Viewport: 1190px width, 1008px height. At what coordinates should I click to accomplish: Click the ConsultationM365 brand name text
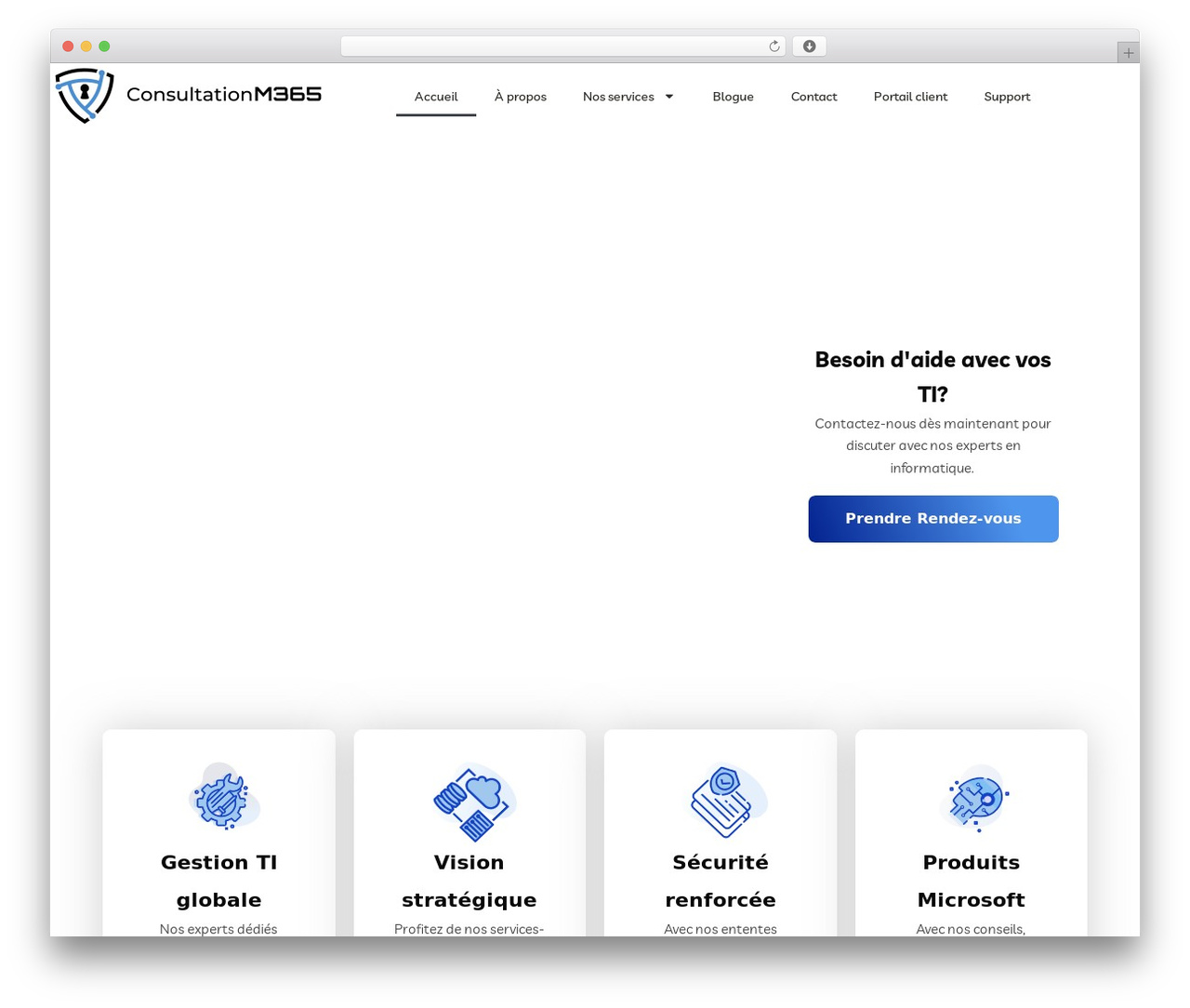[x=224, y=94]
